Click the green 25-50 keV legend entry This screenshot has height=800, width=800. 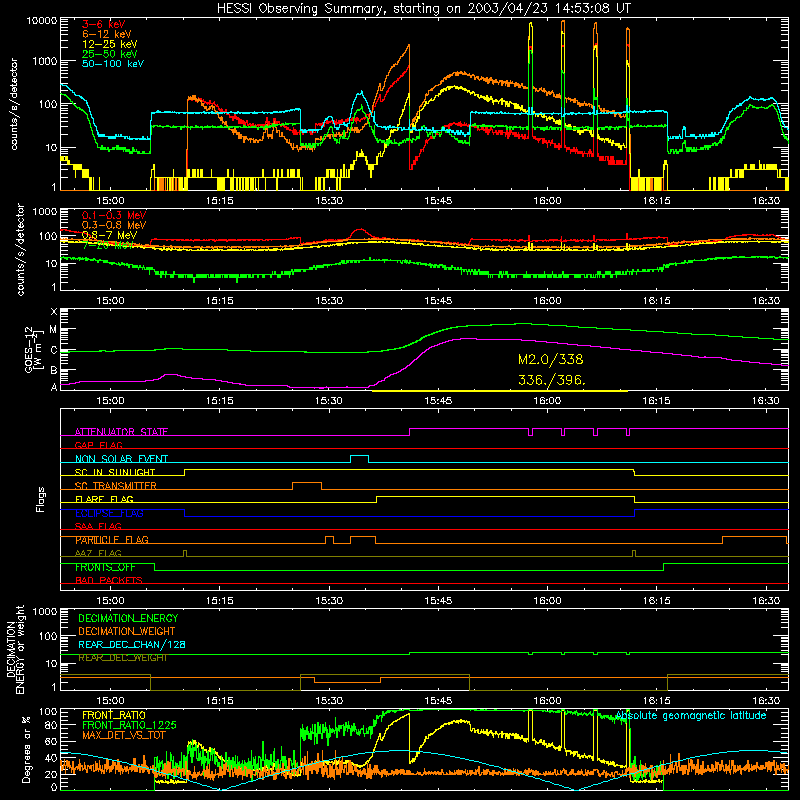(x=109, y=54)
